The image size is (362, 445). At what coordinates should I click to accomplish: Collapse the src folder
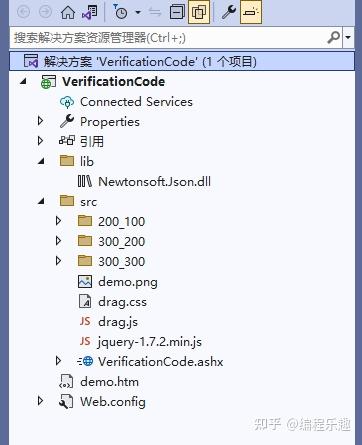coord(41,201)
